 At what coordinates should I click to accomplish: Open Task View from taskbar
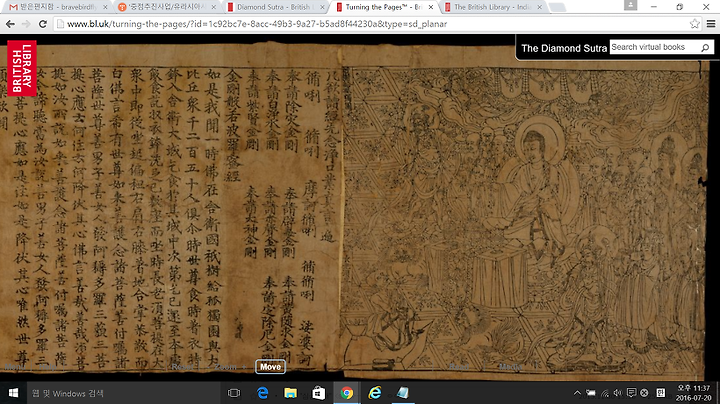(234, 393)
